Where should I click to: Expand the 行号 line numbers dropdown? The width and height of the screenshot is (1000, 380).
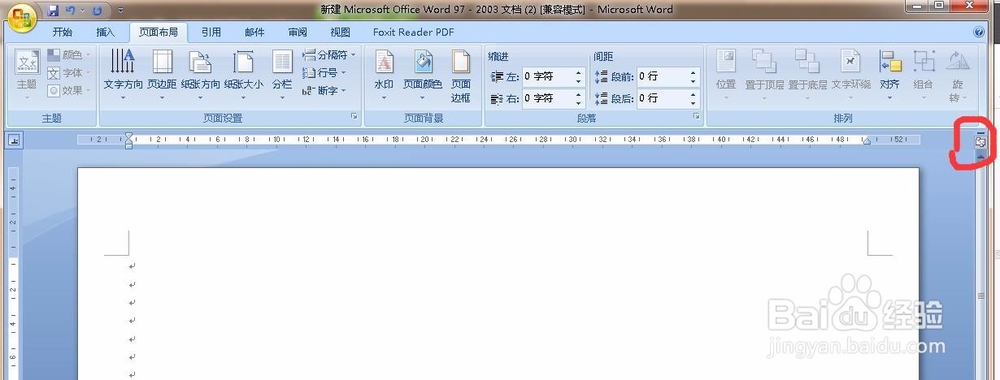(x=324, y=73)
